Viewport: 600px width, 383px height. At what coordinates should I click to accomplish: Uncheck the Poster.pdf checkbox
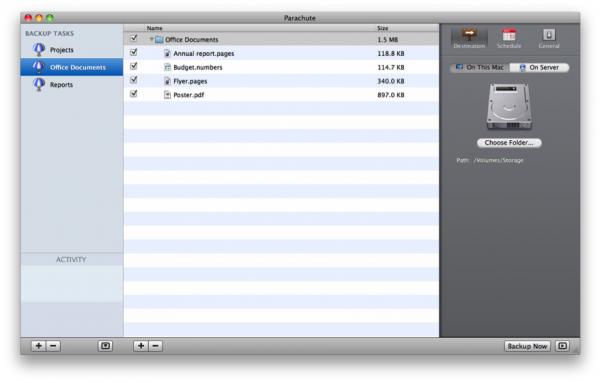point(134,94)
